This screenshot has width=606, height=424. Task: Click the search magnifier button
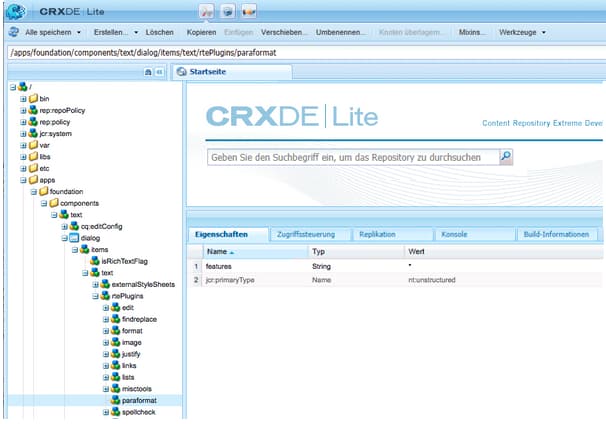(x=506, y=157)
